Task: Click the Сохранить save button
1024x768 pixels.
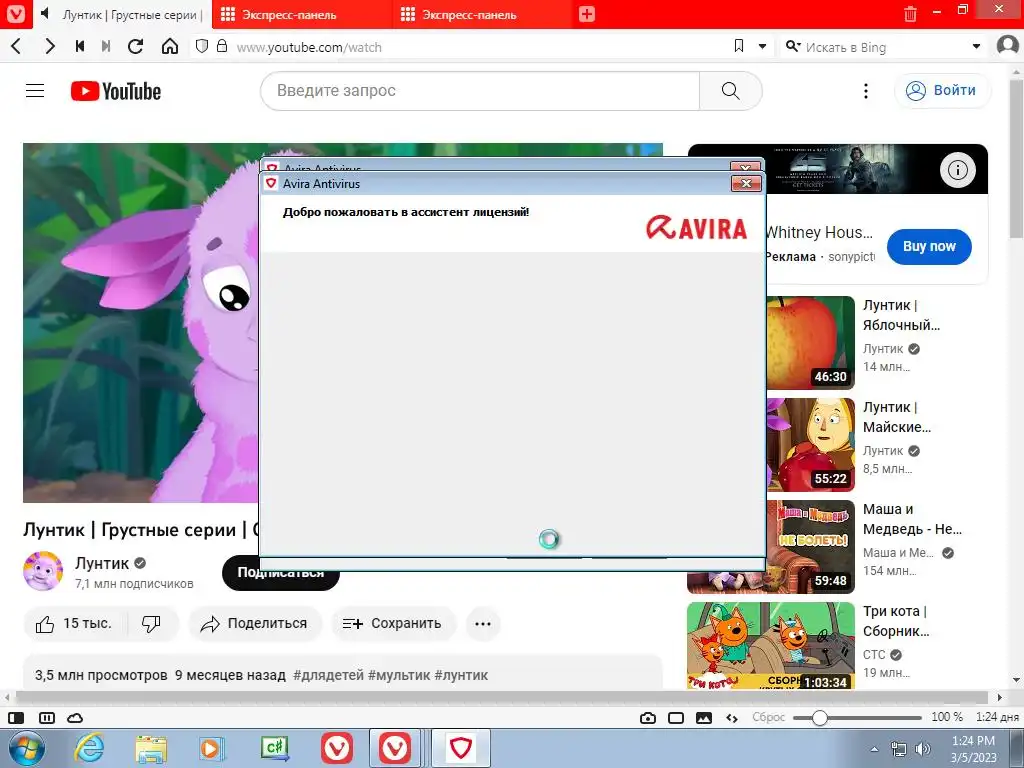Action: point(392,624)
